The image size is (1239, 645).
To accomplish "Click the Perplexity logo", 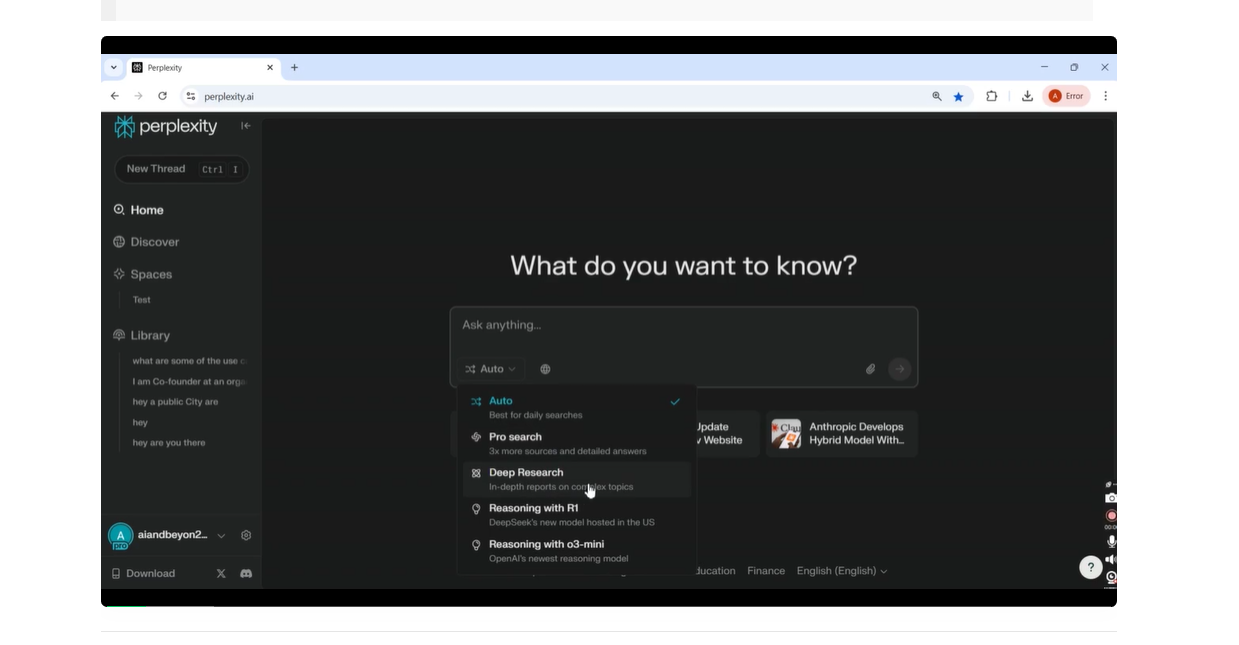I will tap(166, 126).
